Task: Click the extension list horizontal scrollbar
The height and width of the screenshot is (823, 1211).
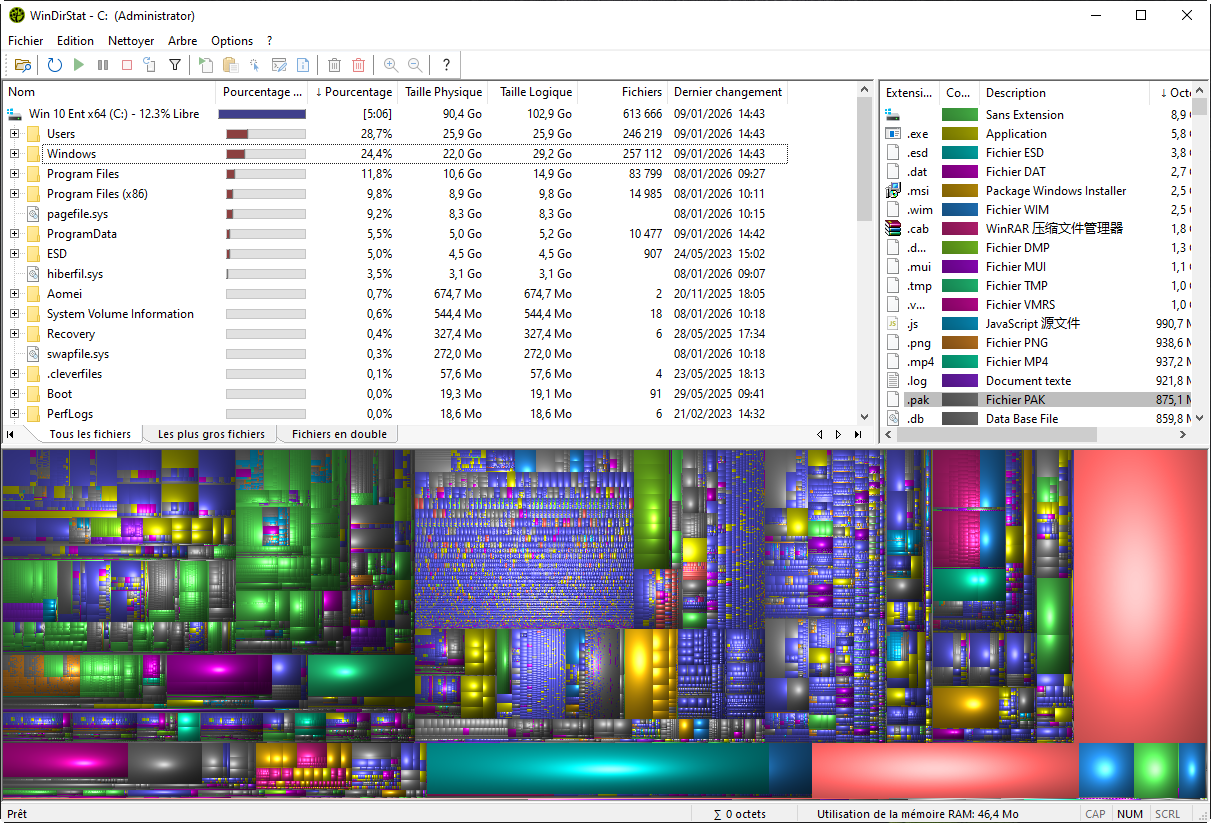Action: pos(1036,435)
